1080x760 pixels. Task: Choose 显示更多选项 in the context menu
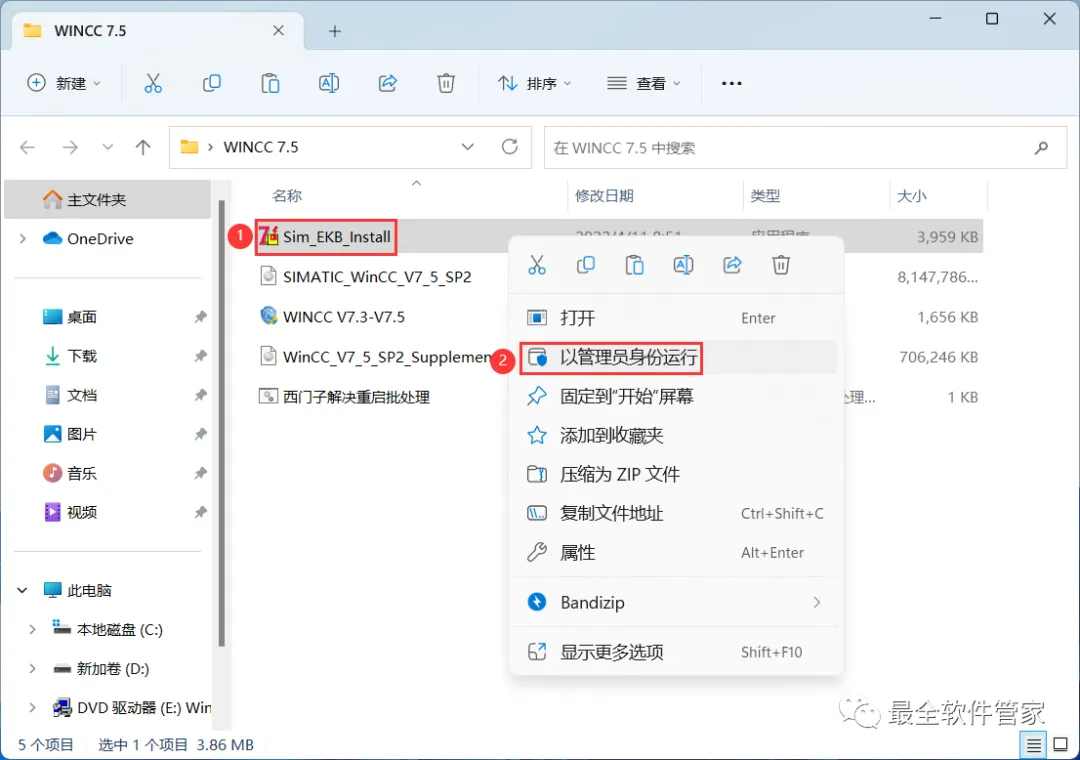676,652
